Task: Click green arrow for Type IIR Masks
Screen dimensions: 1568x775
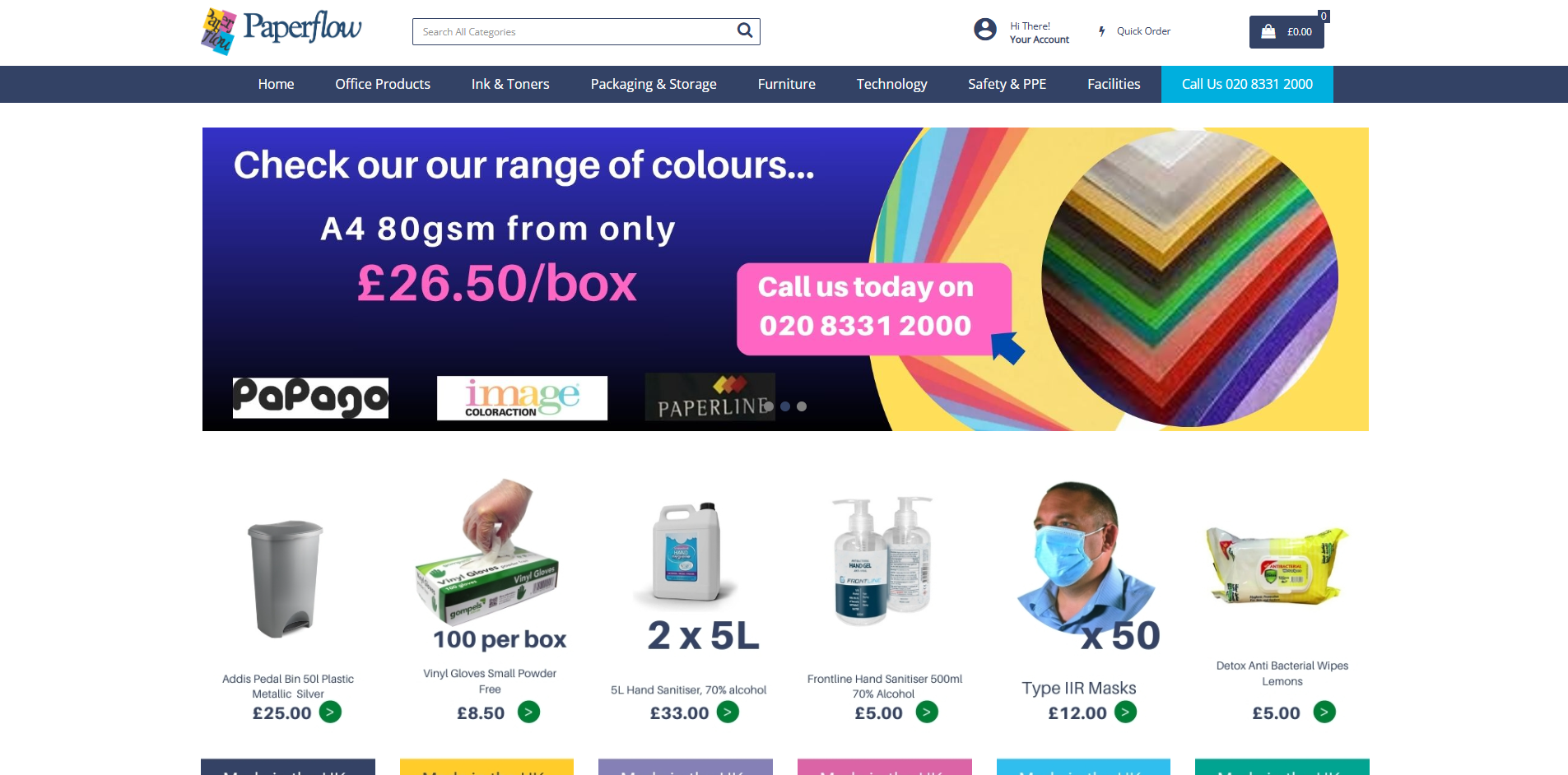Action: pyautogui.click(x=1125, y=712)
